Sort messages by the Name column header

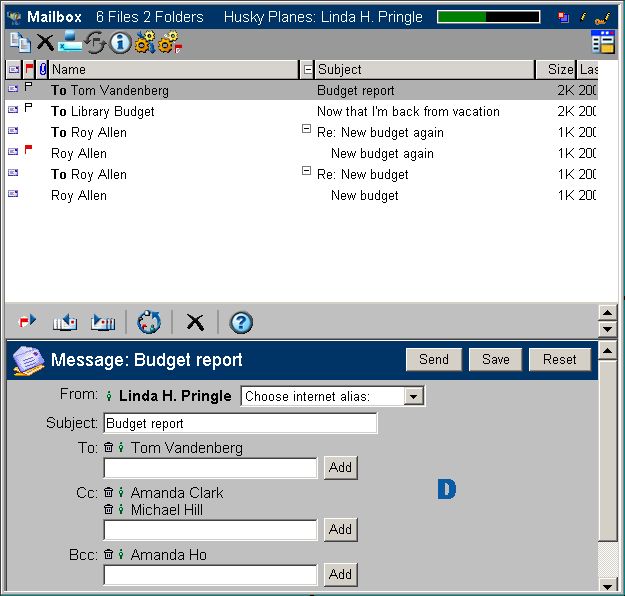coord(170,69)
